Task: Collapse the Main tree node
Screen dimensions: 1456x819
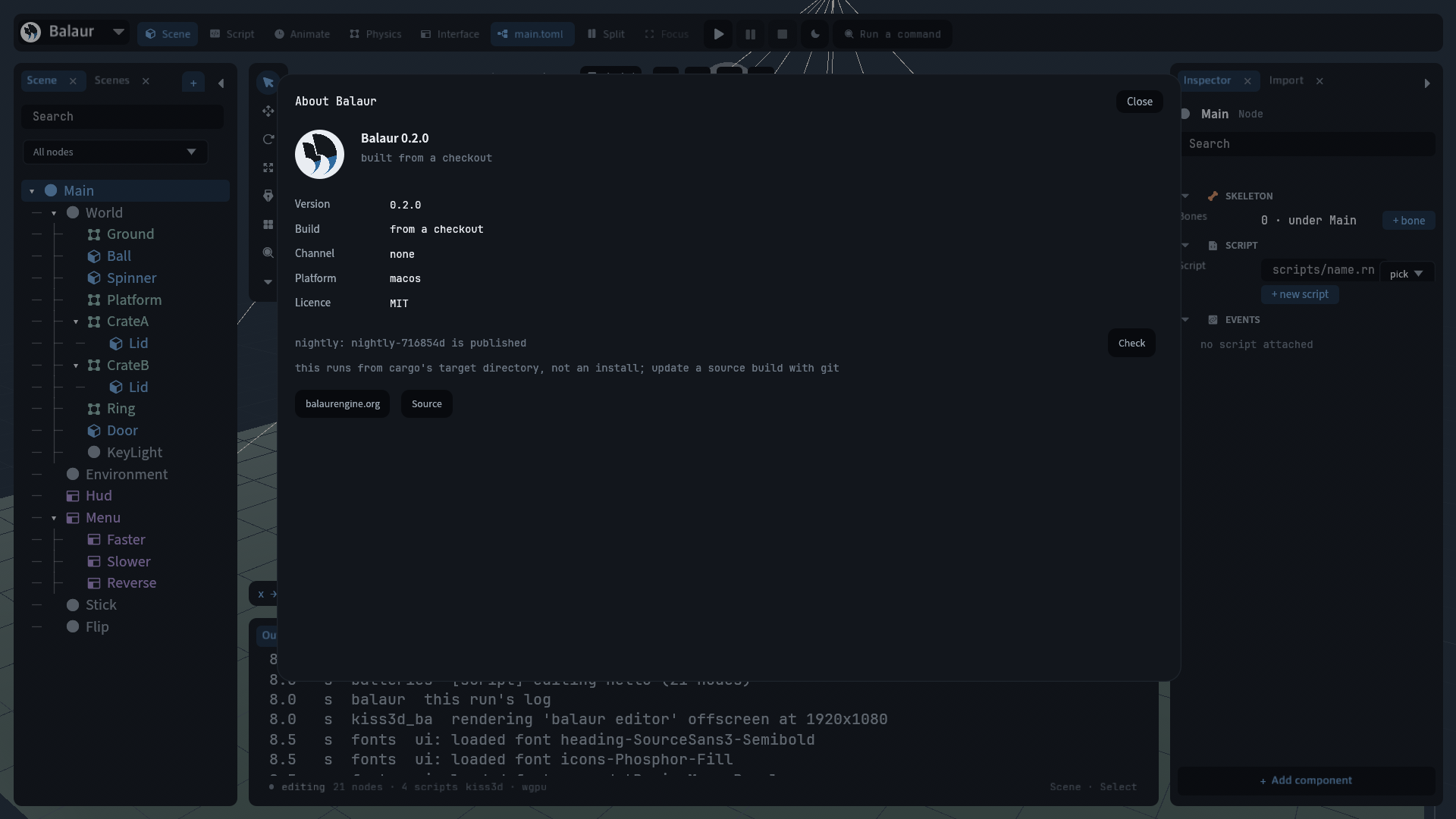Action: coord(32,191)
